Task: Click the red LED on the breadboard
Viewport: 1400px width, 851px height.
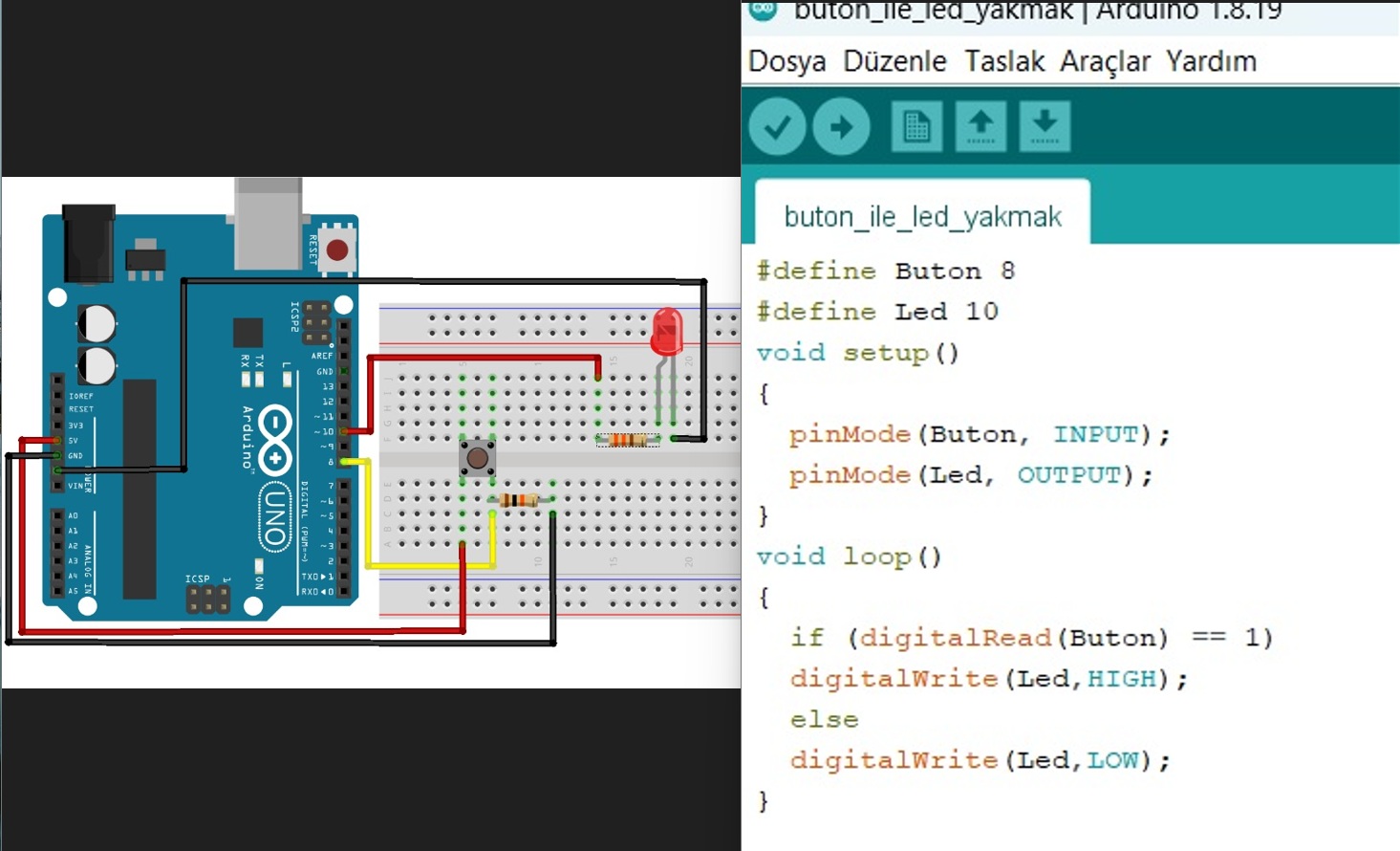Action: pos(666,333)
